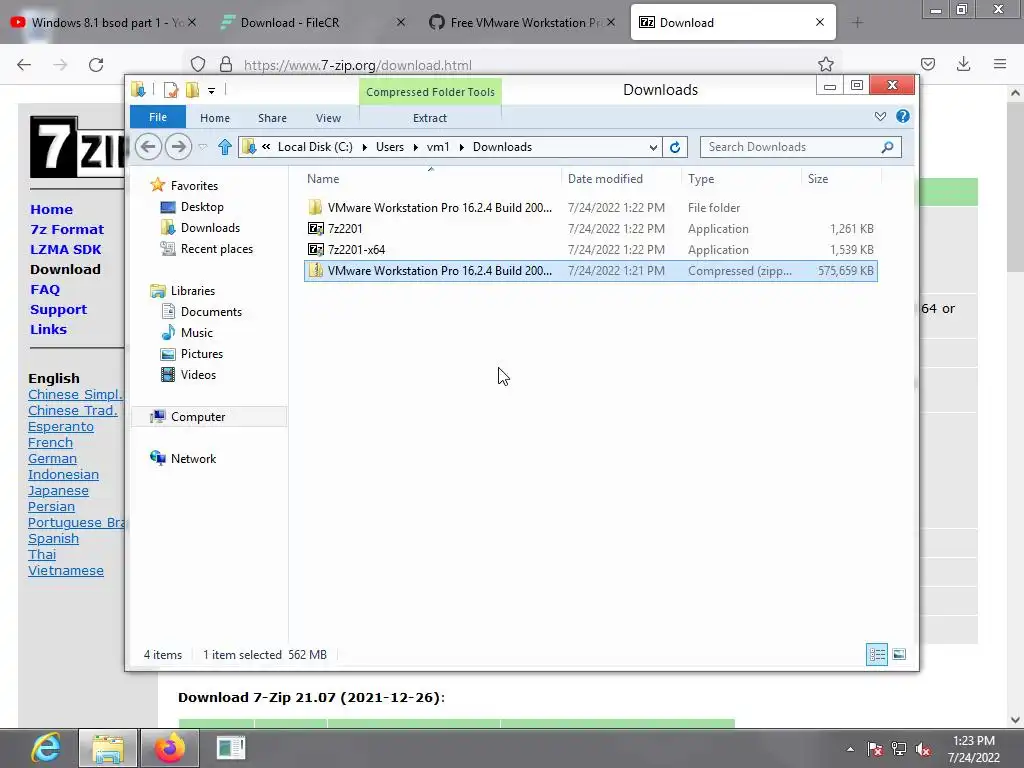Open Firefox downloads panel
Viewport: 1024px width, 768px height.
(x=963, y=64)
